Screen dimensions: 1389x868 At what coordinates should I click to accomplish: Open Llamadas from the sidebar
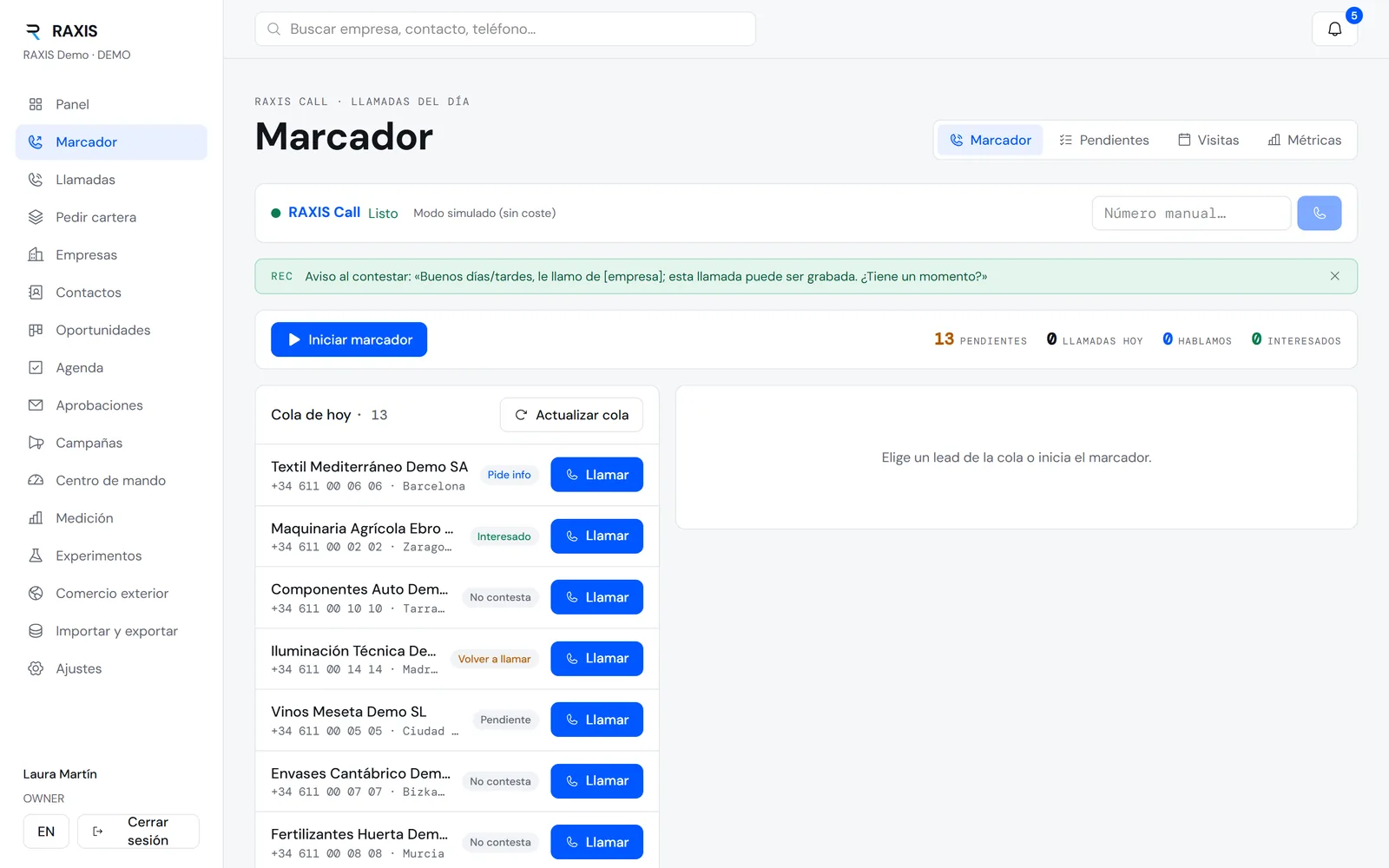point(111,180)
